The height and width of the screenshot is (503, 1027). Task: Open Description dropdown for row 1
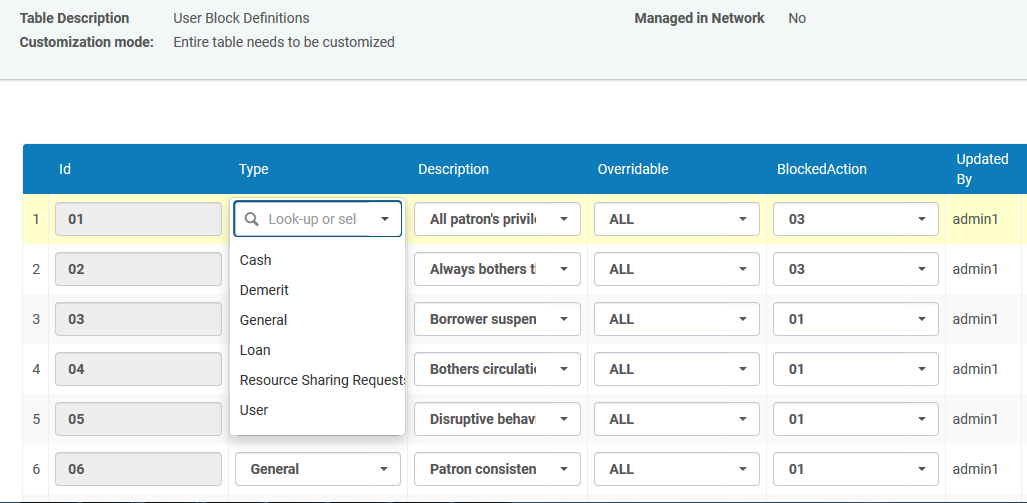(x=564, y=219)
